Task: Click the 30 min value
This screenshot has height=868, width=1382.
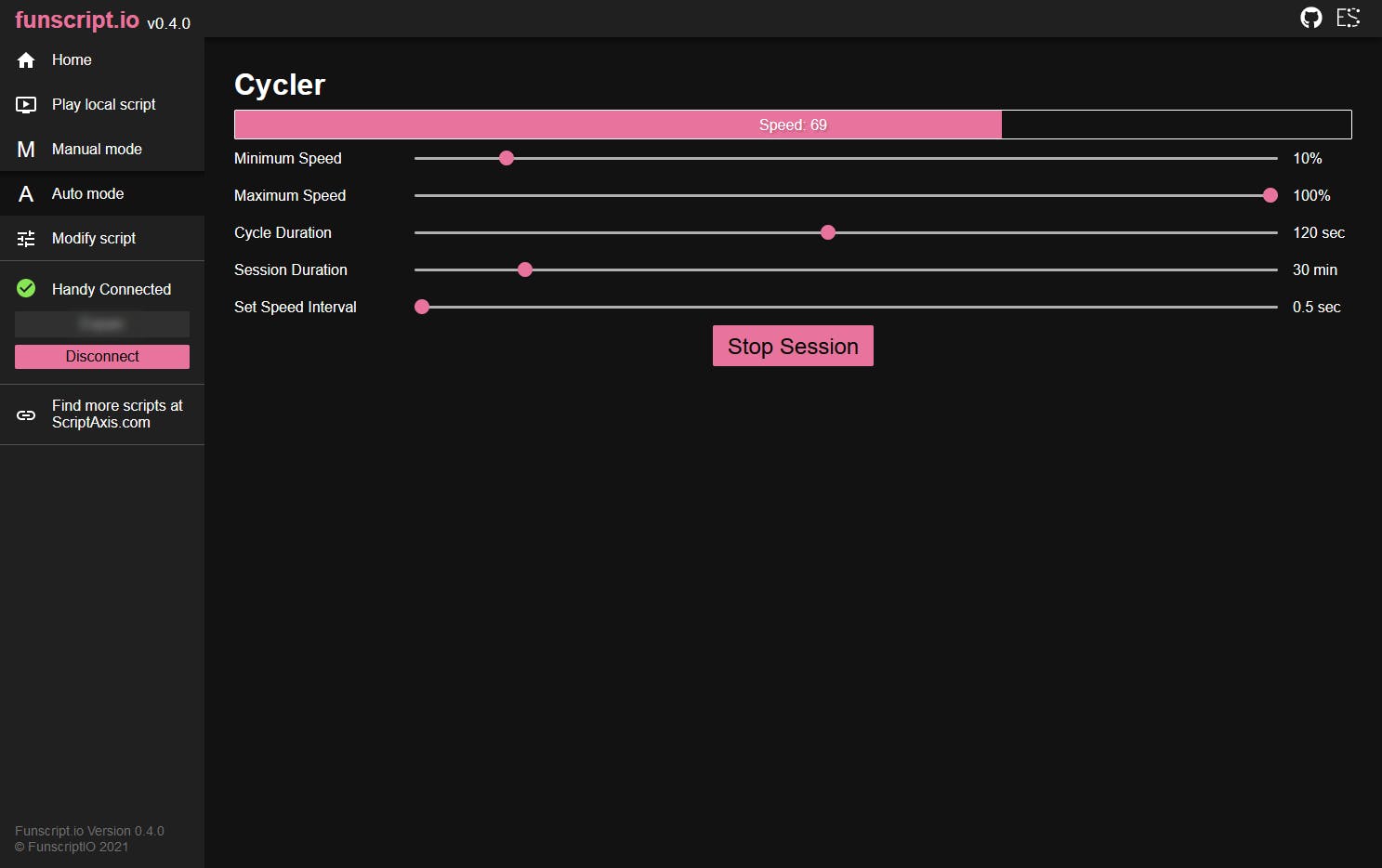Action: click(1315, 270)
